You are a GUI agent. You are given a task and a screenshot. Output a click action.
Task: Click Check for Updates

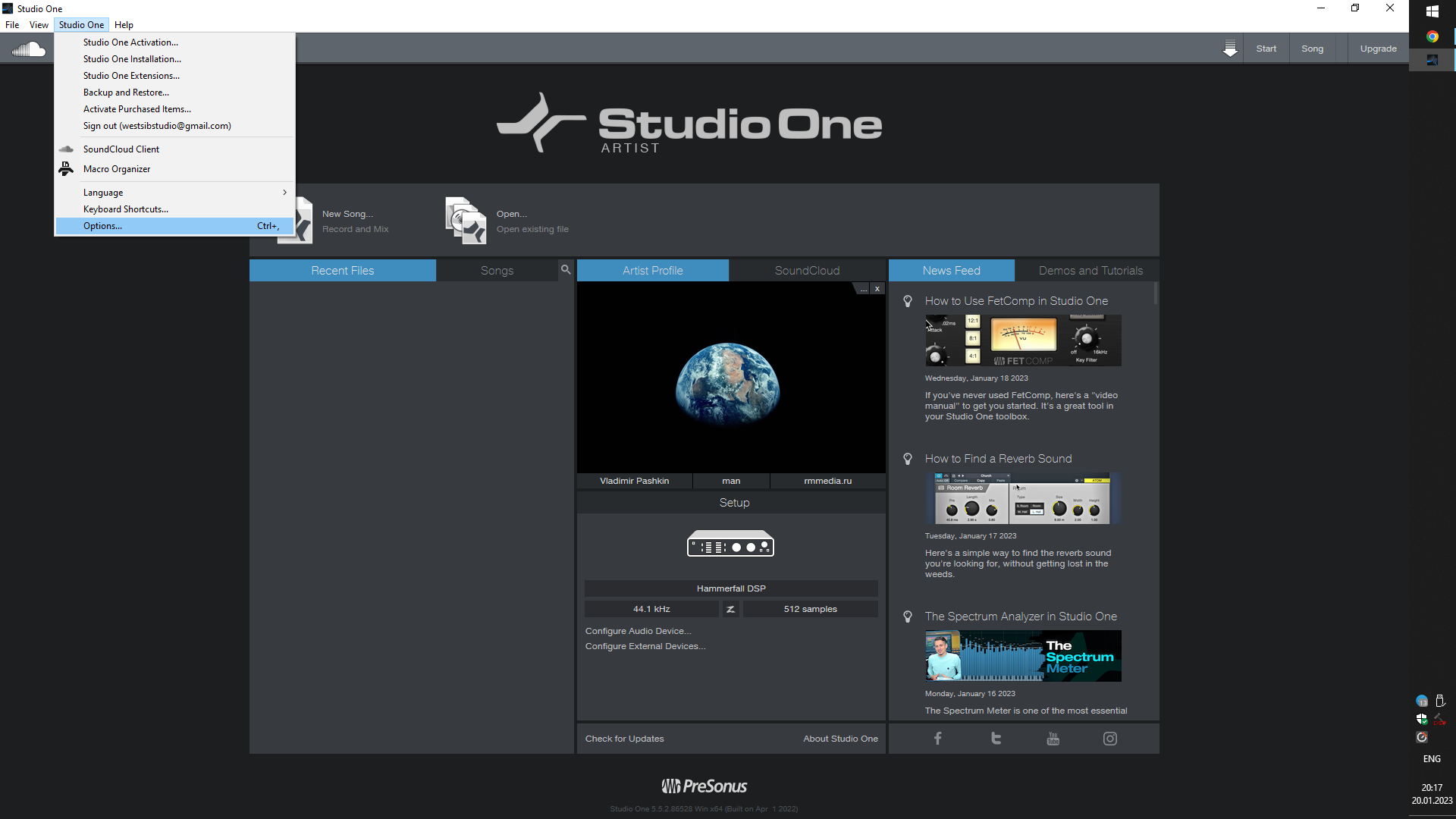[624, 739]
